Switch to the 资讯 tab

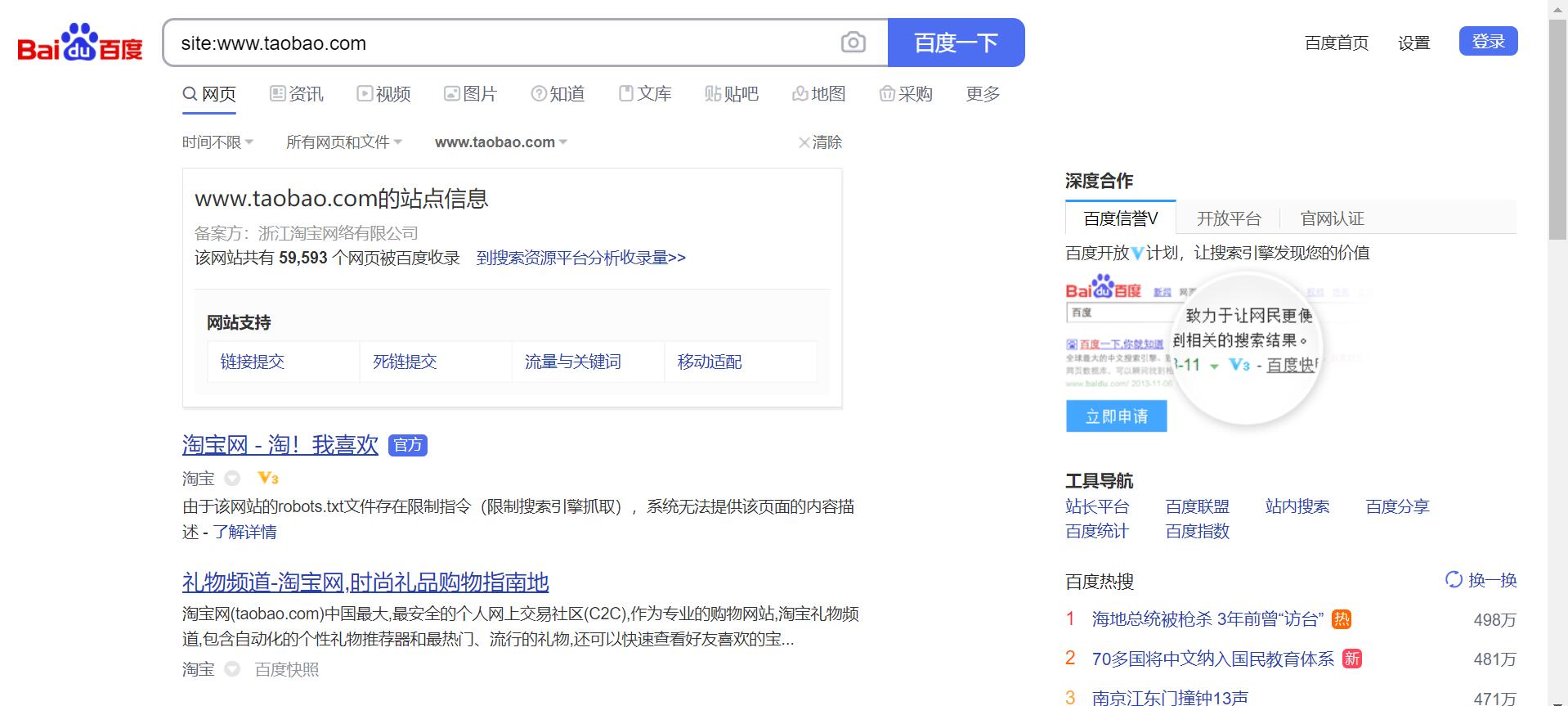point(297,94)
